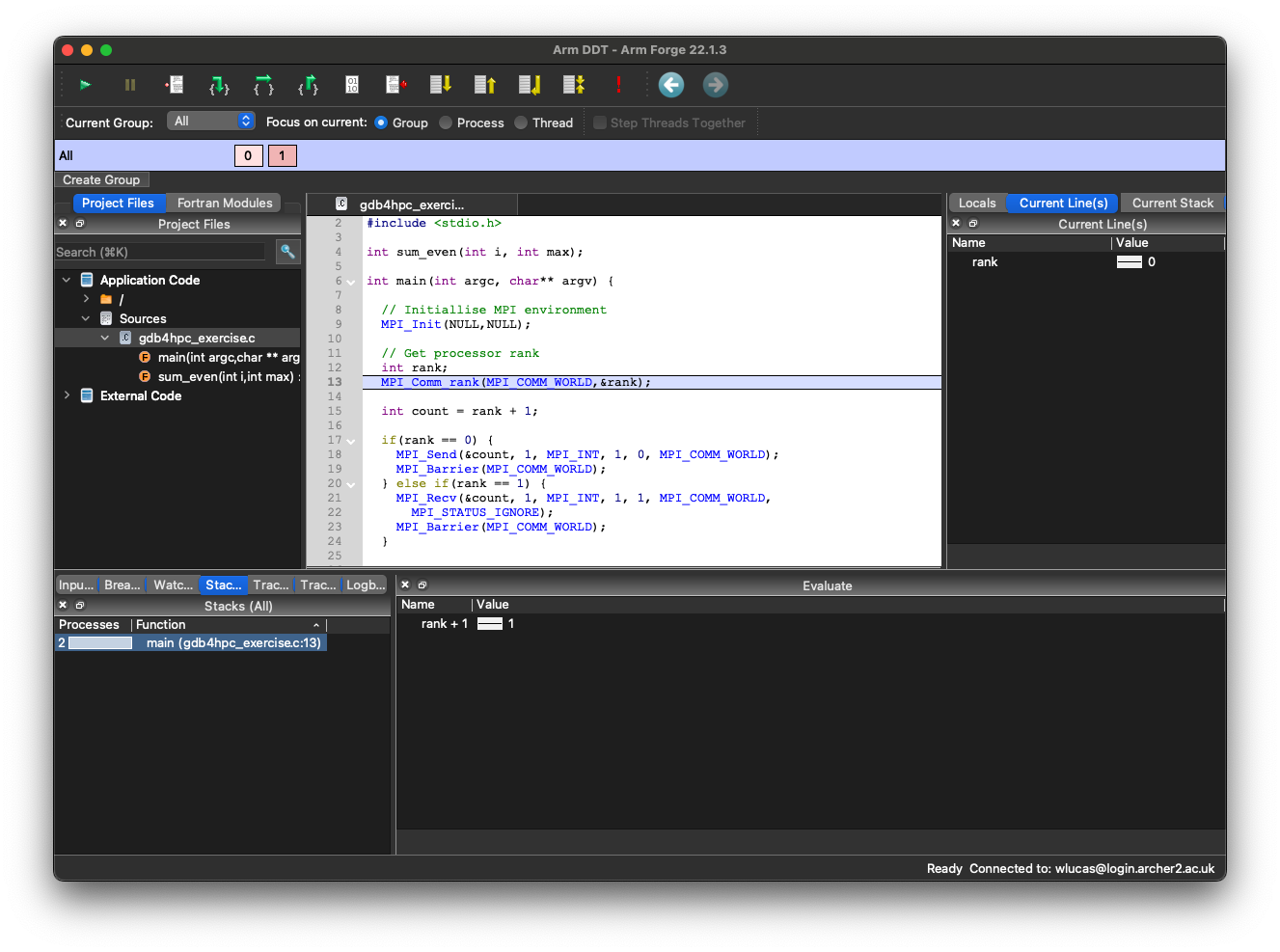Close the Evaluate panel
Viewport: 1280px width, 952px height.
click(x=405, y=585)
